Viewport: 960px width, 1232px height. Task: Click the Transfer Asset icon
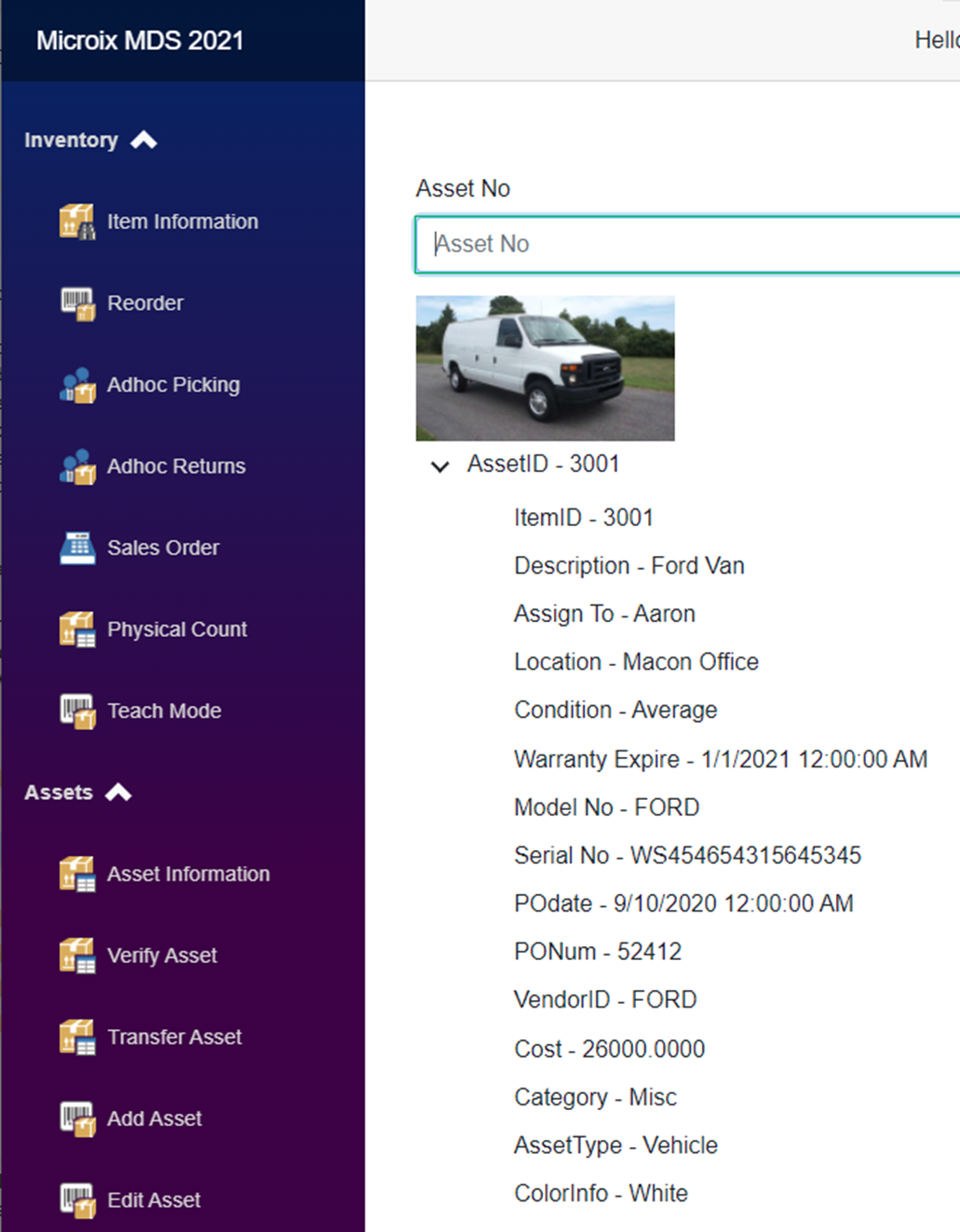point(77,1037)
